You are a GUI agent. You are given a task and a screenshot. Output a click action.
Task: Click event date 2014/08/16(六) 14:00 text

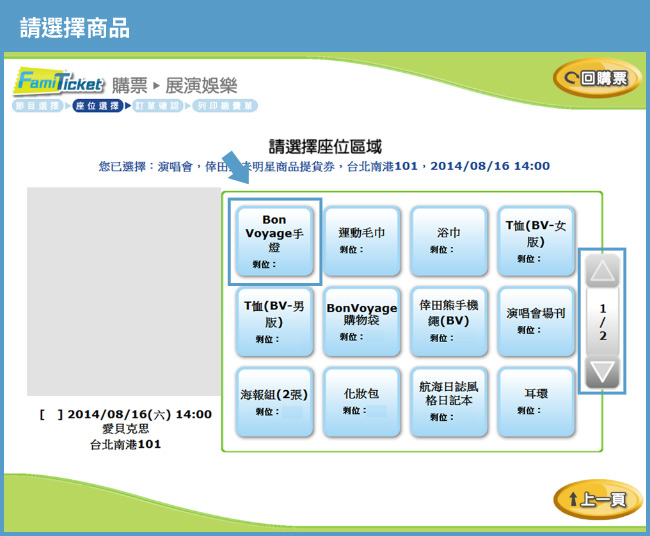(140, 414)
